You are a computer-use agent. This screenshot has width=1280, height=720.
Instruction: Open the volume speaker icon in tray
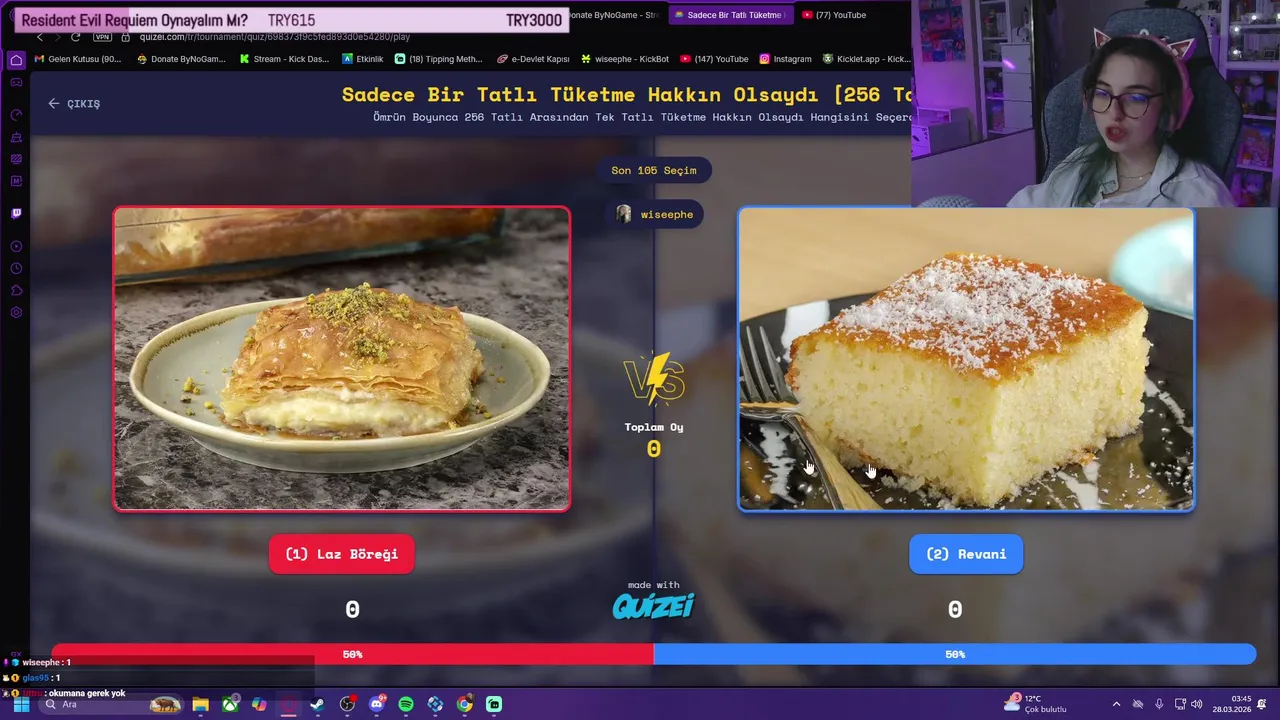coord(1196,704)
